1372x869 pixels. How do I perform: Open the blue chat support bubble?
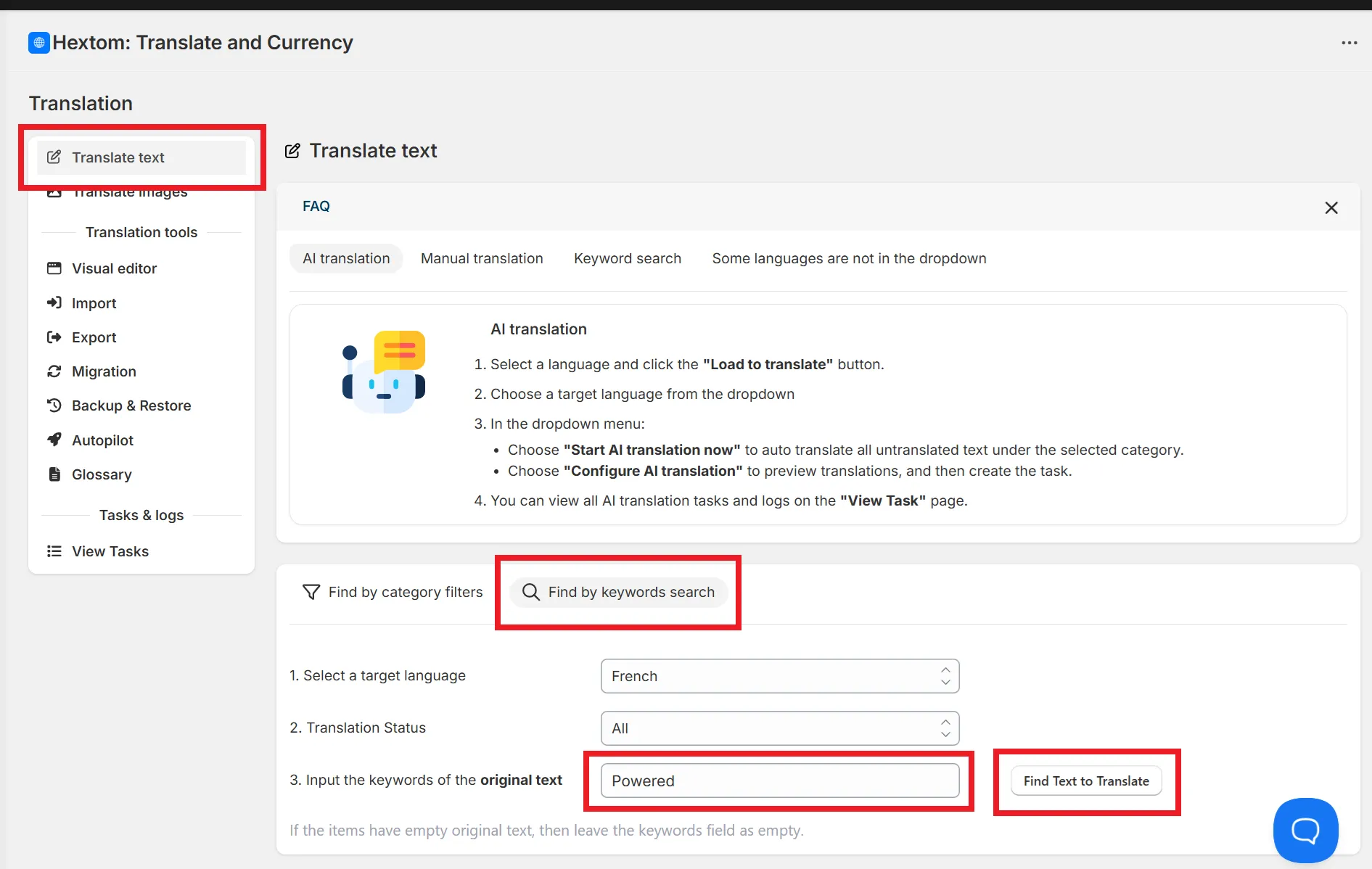pyautogui.click(x=1305, y=830)
